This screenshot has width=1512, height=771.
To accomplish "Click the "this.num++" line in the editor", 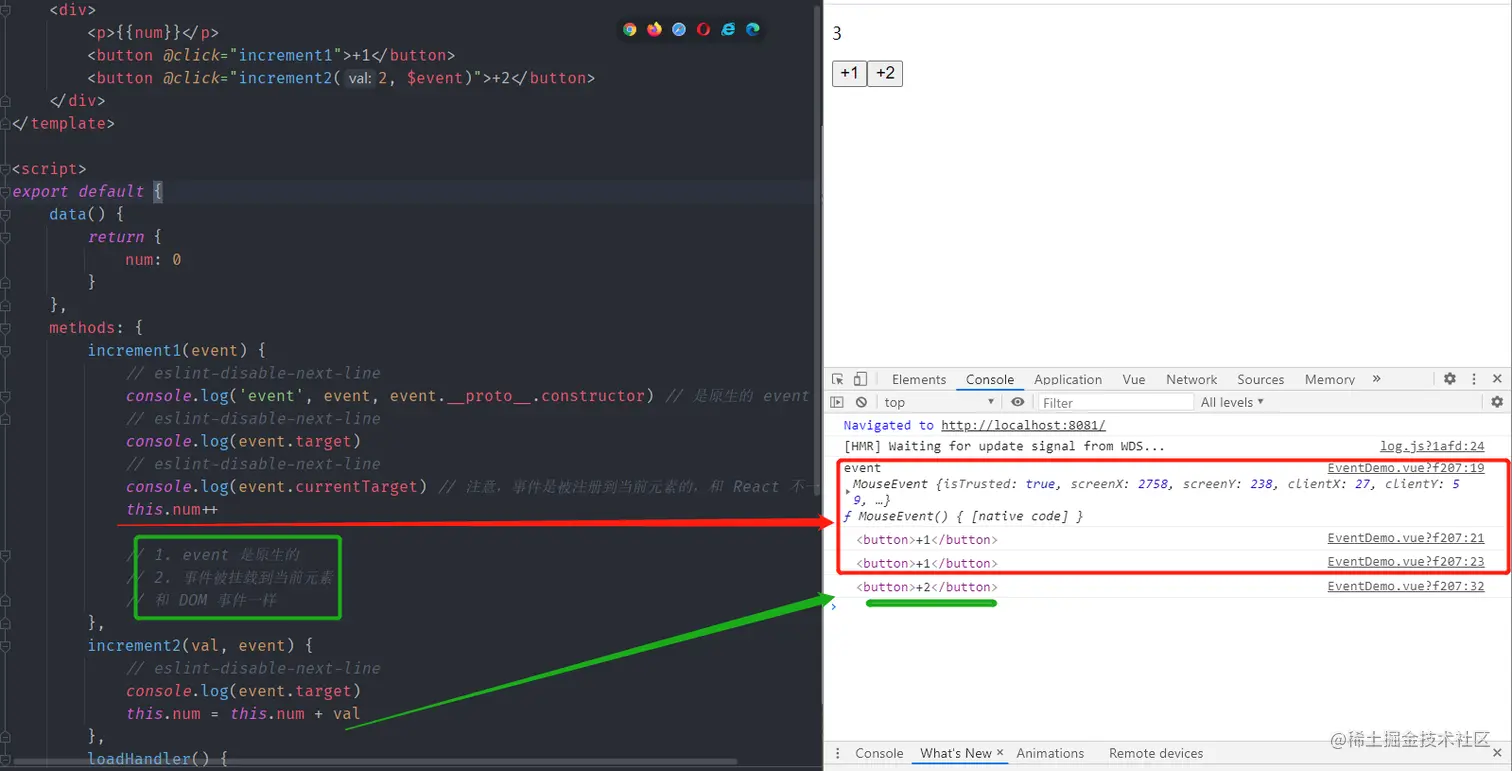I will coord(172,509).
